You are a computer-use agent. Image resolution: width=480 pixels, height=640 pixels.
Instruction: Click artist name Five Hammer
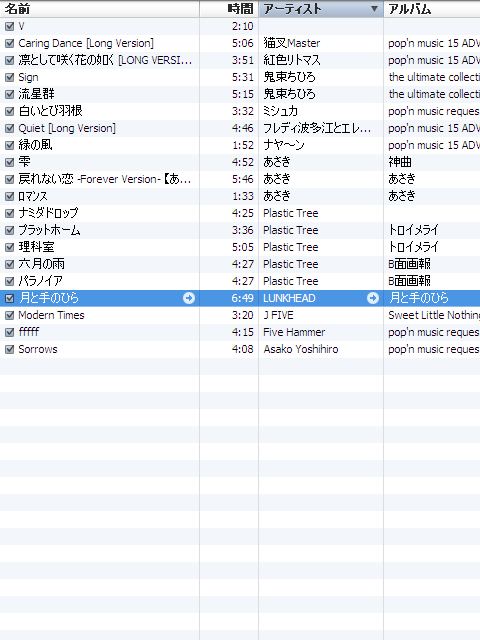click(x=294, y=333)
